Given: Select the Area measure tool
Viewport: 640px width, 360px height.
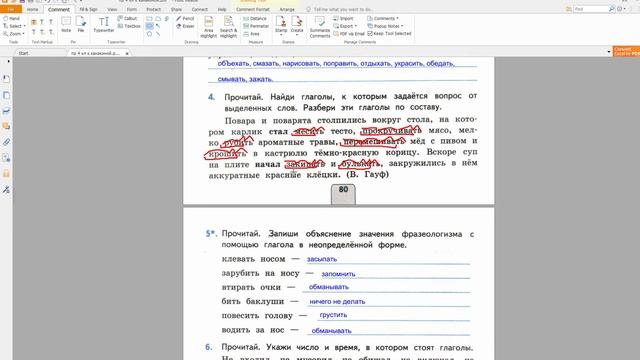Looking at the screenshot, I should (251, 34).
